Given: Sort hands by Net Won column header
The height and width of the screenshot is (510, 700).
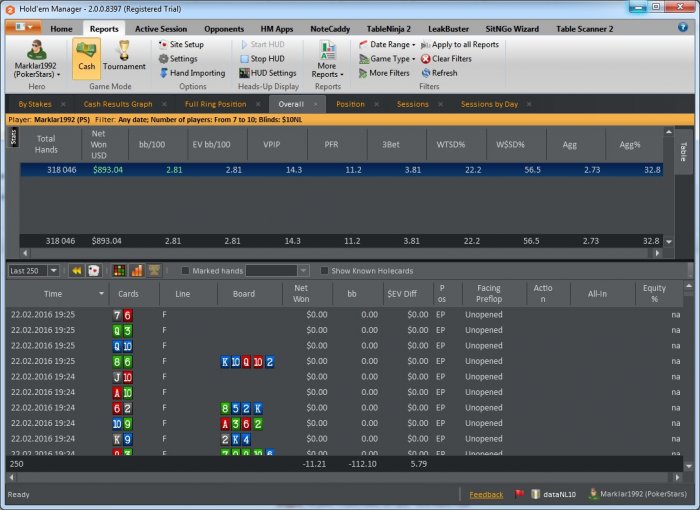Looking at the screenshot, I should coord(301,294).
